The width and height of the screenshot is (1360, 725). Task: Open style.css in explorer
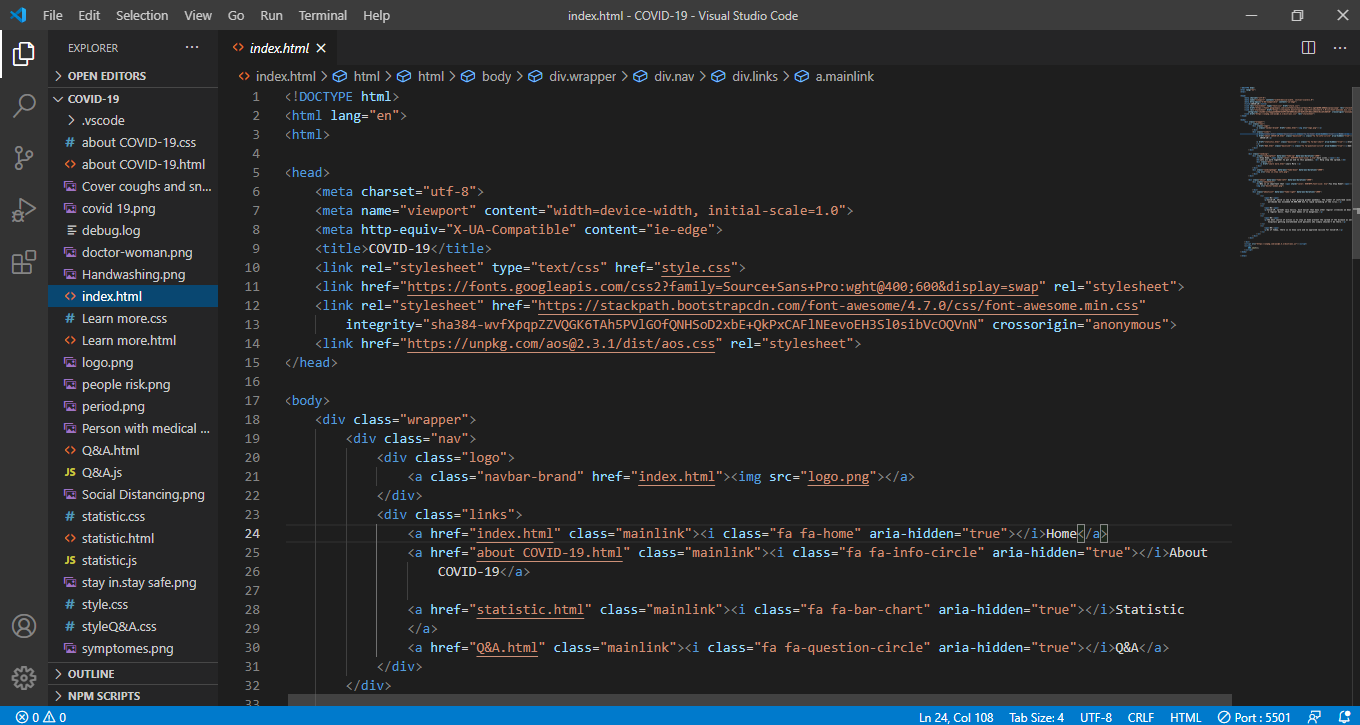tap(133, 605)
